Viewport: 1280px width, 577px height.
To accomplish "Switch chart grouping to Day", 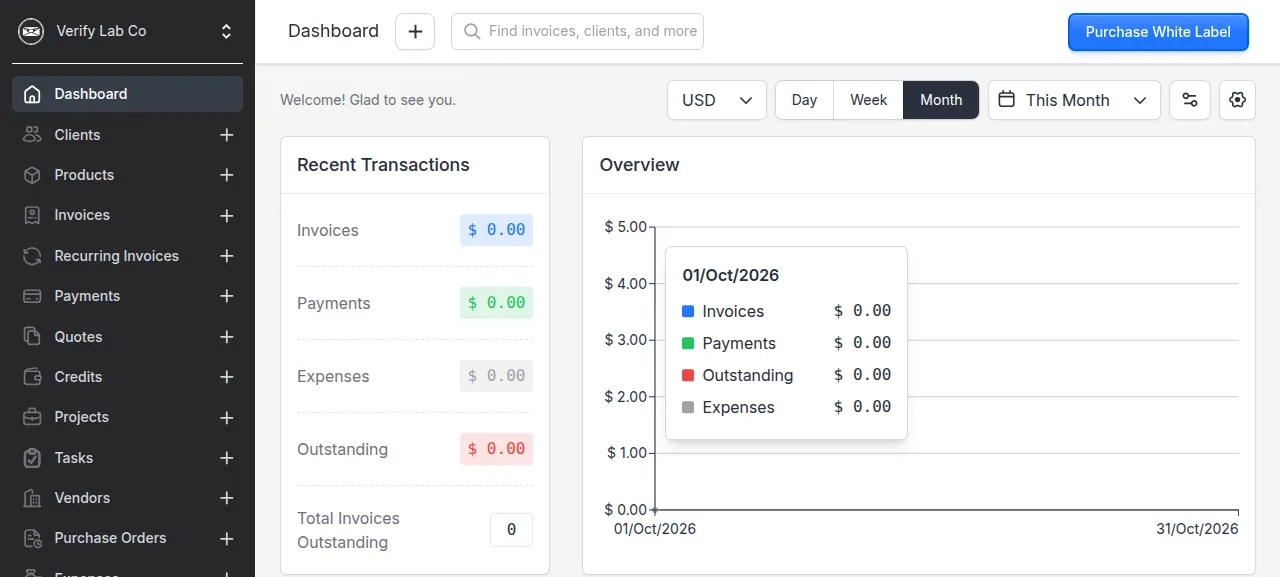I will (x=804, y=100).
